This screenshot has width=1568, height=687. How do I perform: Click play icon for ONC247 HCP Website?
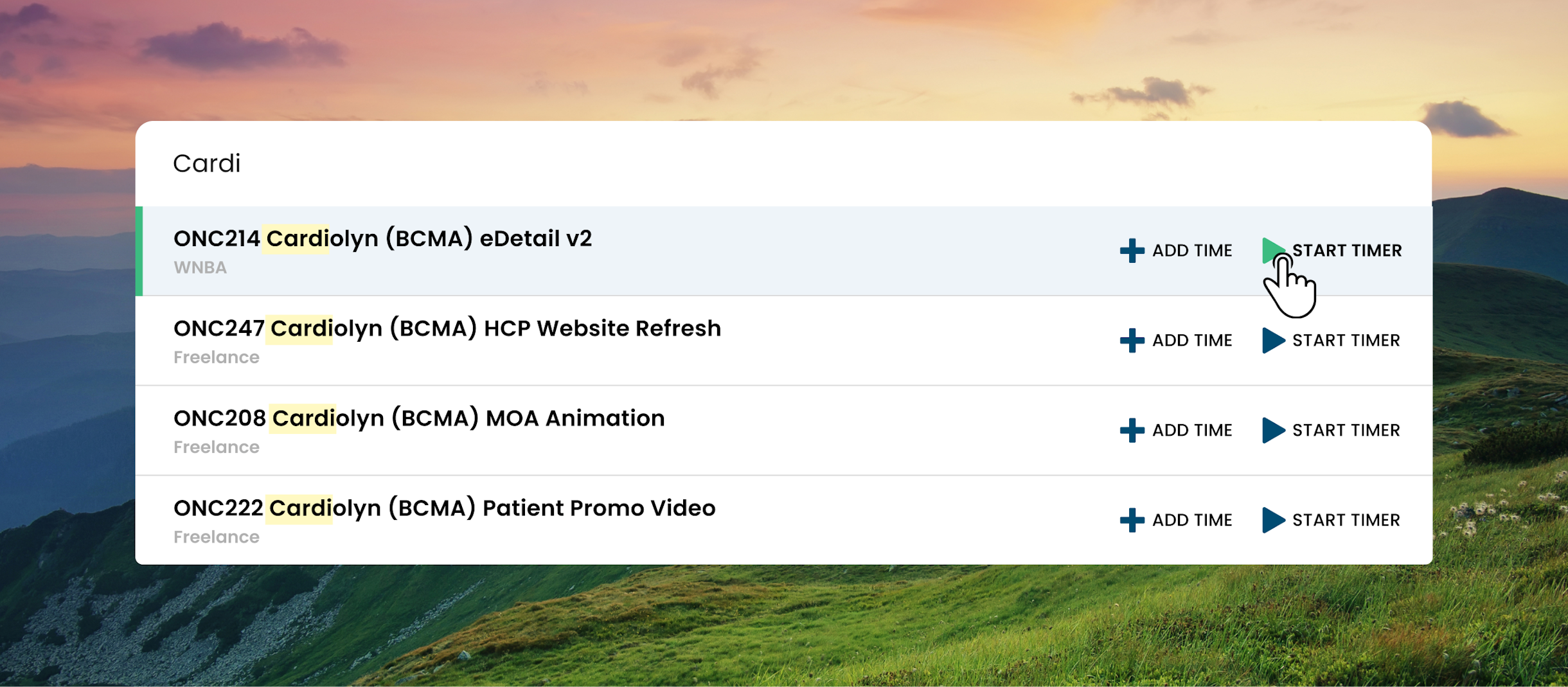[1273, 341]
